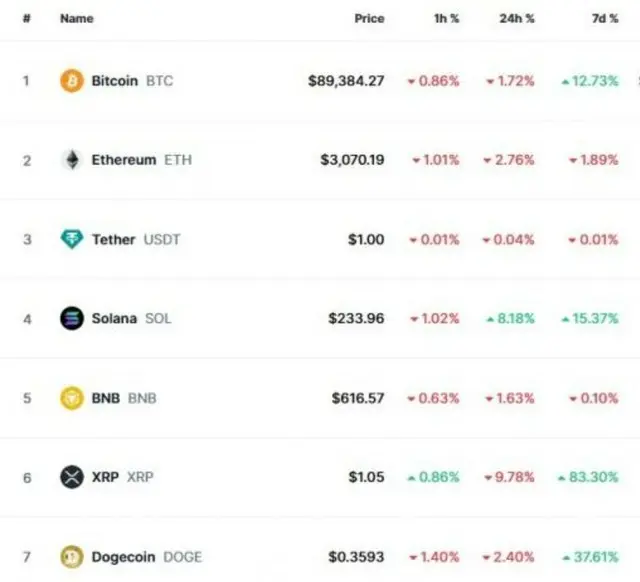Sort by rank using the # header
The image size is (640, 582).
[x=27, y=19]
